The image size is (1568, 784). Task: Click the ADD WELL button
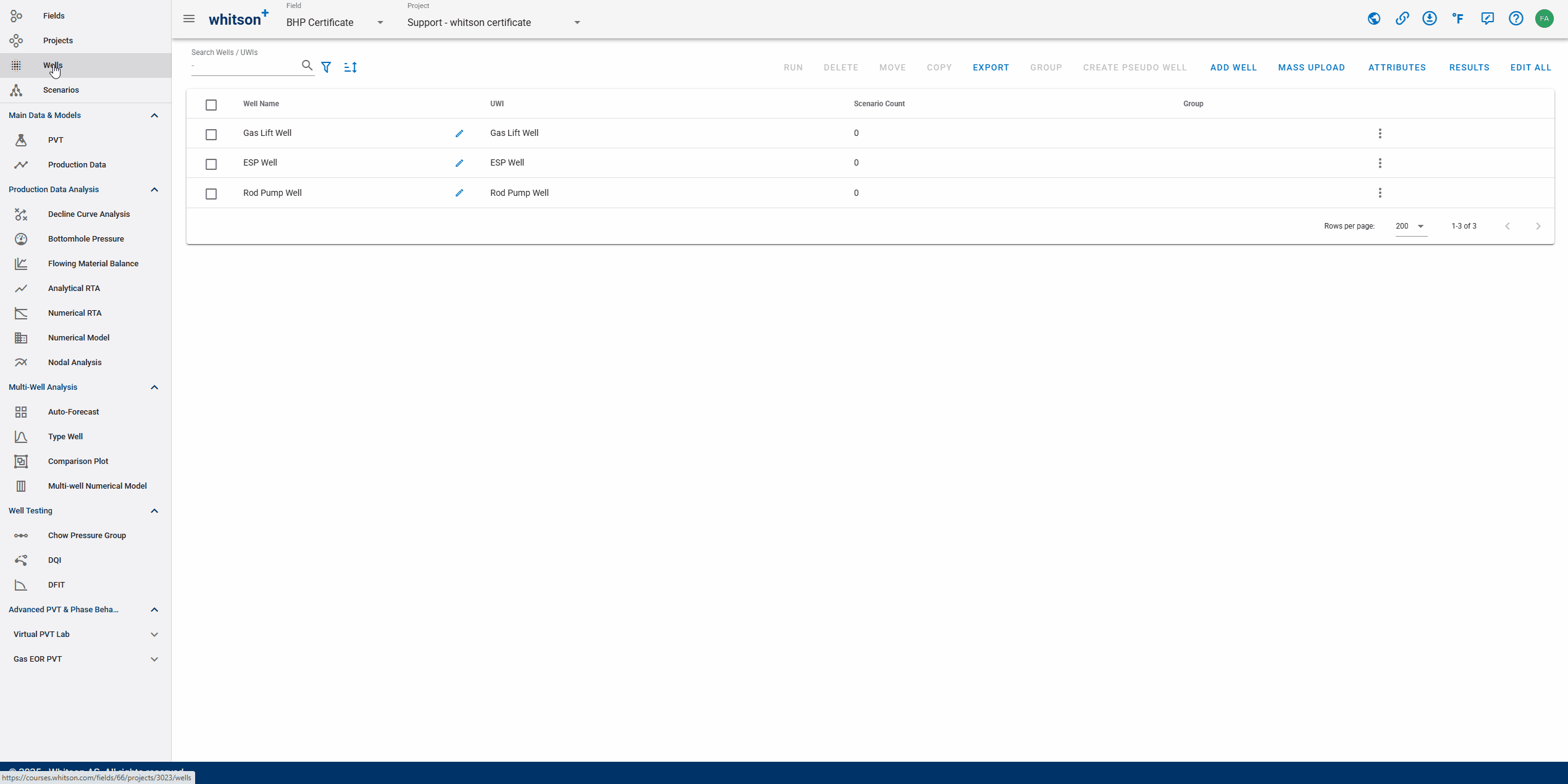(1233, 67)
